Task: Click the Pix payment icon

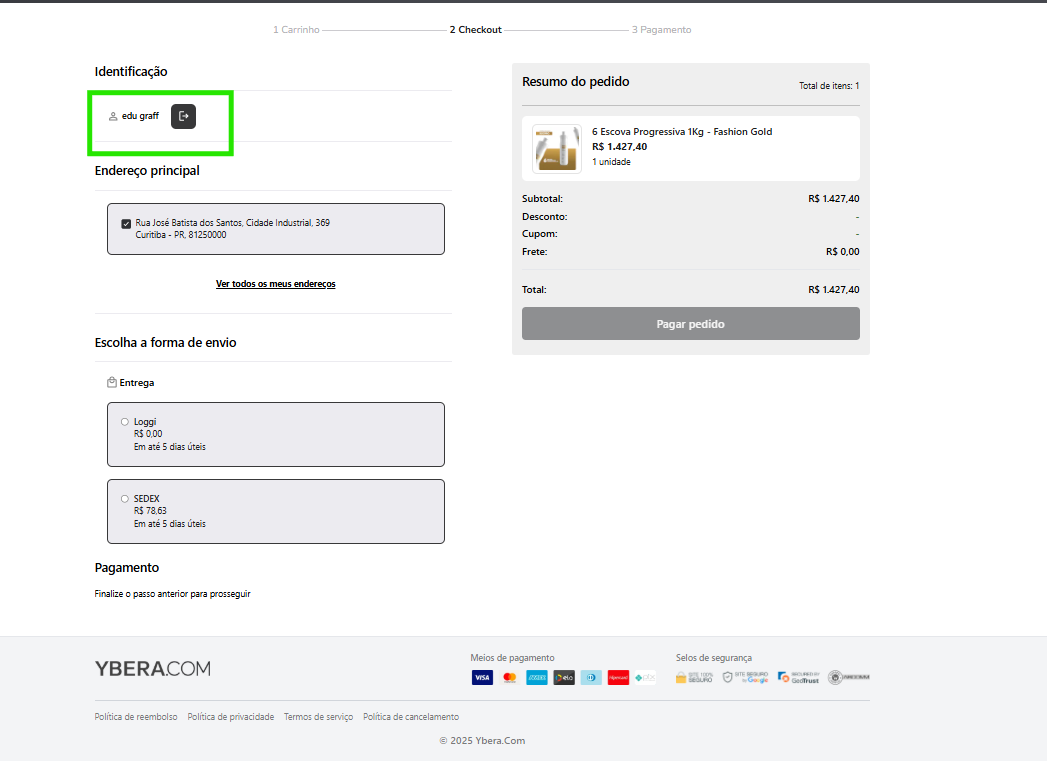Action: click(645, 678)
